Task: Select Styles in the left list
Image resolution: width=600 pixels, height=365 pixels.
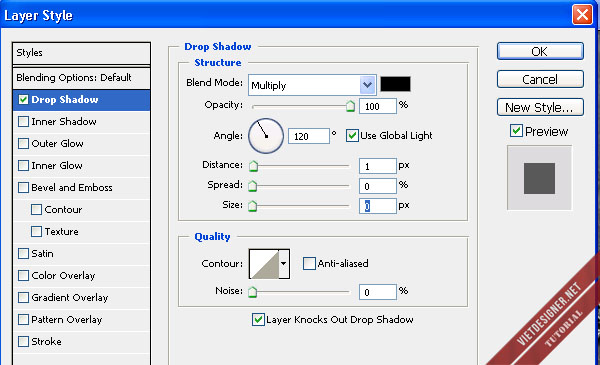Action: click(x=81, y=53)
